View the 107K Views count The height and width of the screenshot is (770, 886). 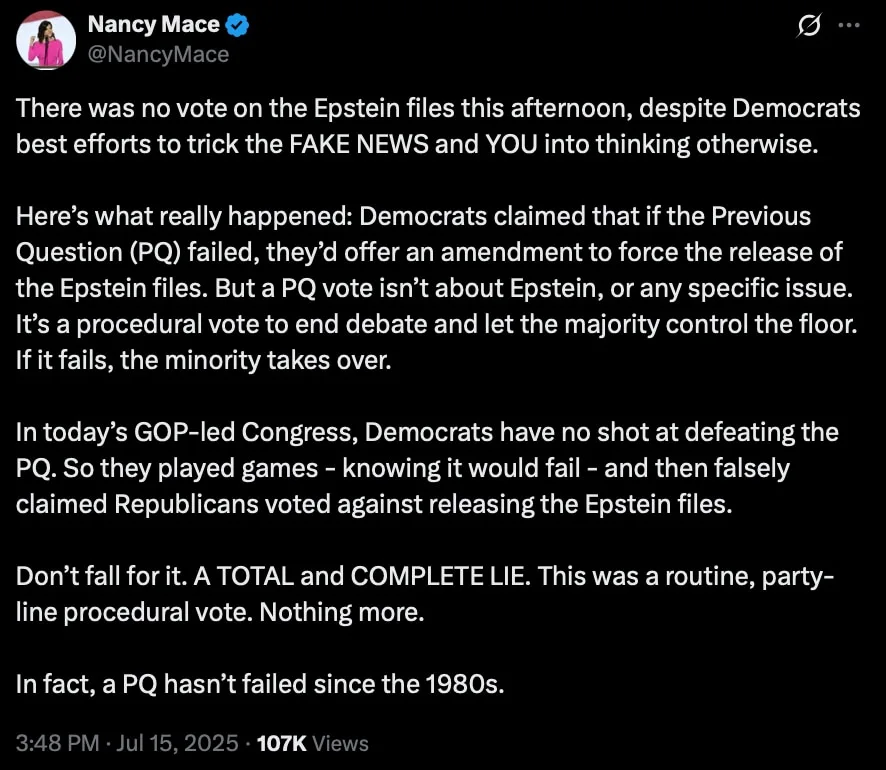coord(313,743)
